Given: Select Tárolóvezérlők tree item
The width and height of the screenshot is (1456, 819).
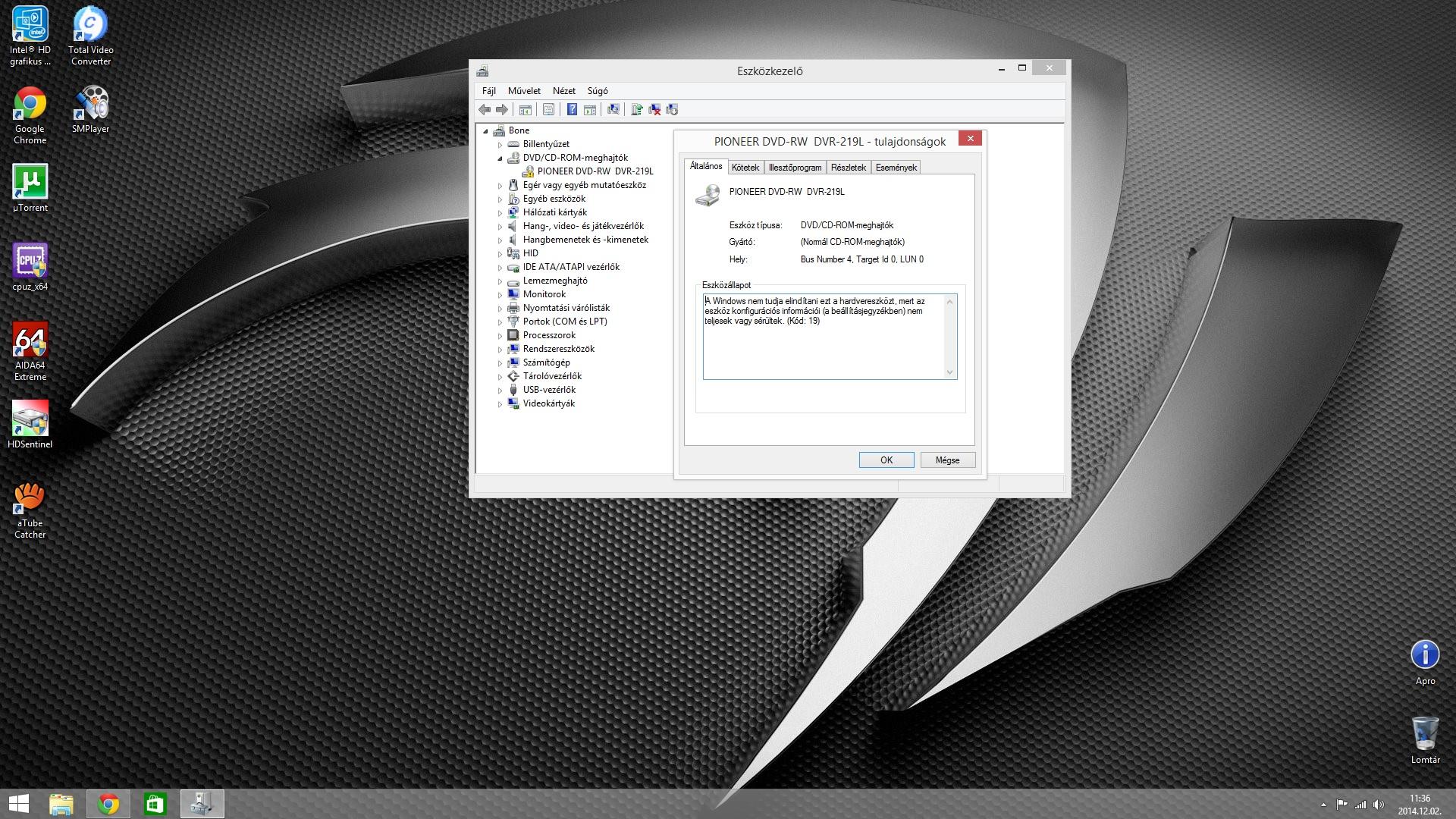Looking at the screenshot, I should [x=552, y=376].
